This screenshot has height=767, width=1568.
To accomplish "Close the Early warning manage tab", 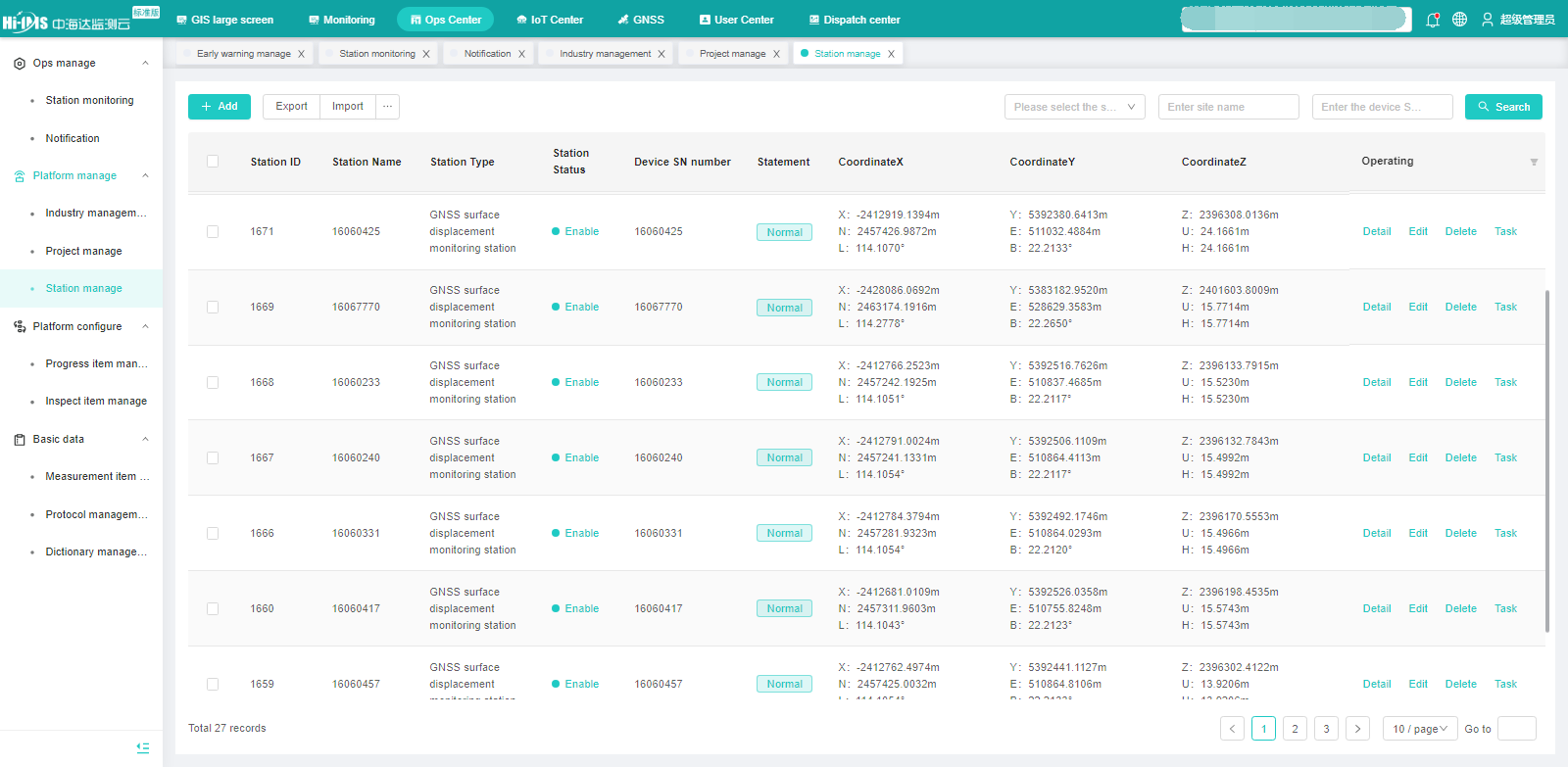I will click(301, 54).
